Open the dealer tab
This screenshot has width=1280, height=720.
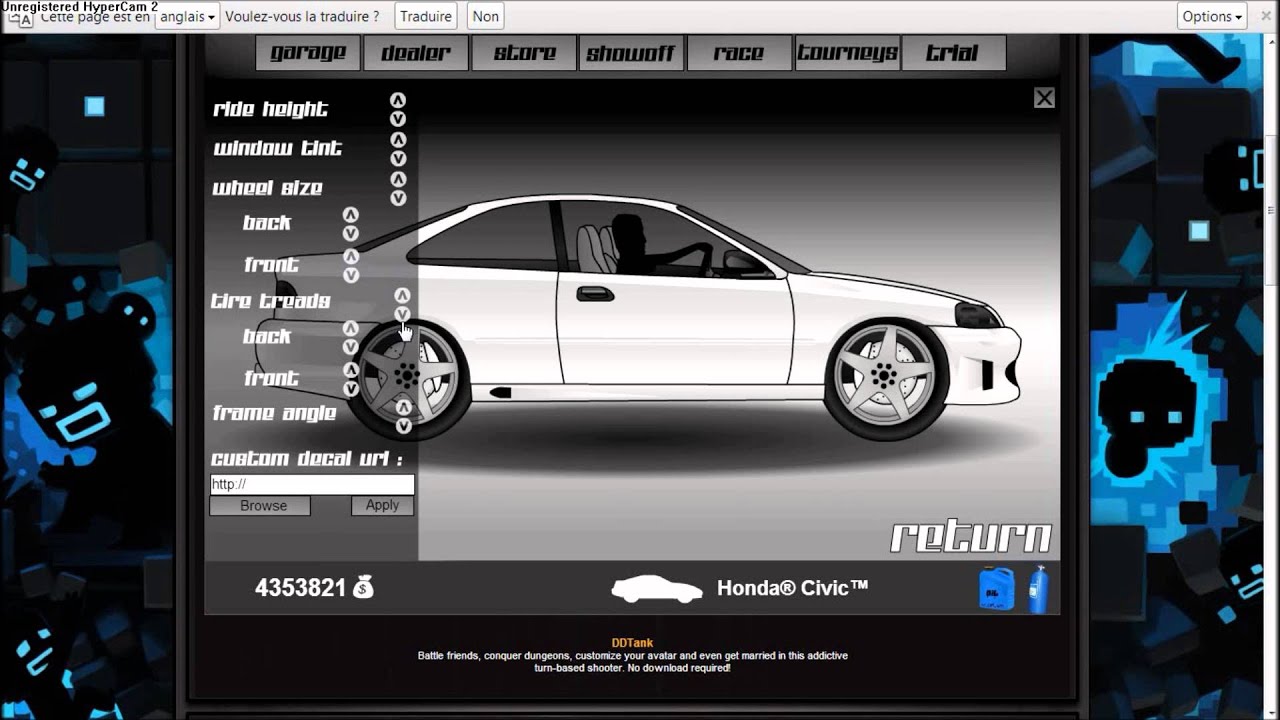(416, 53)
